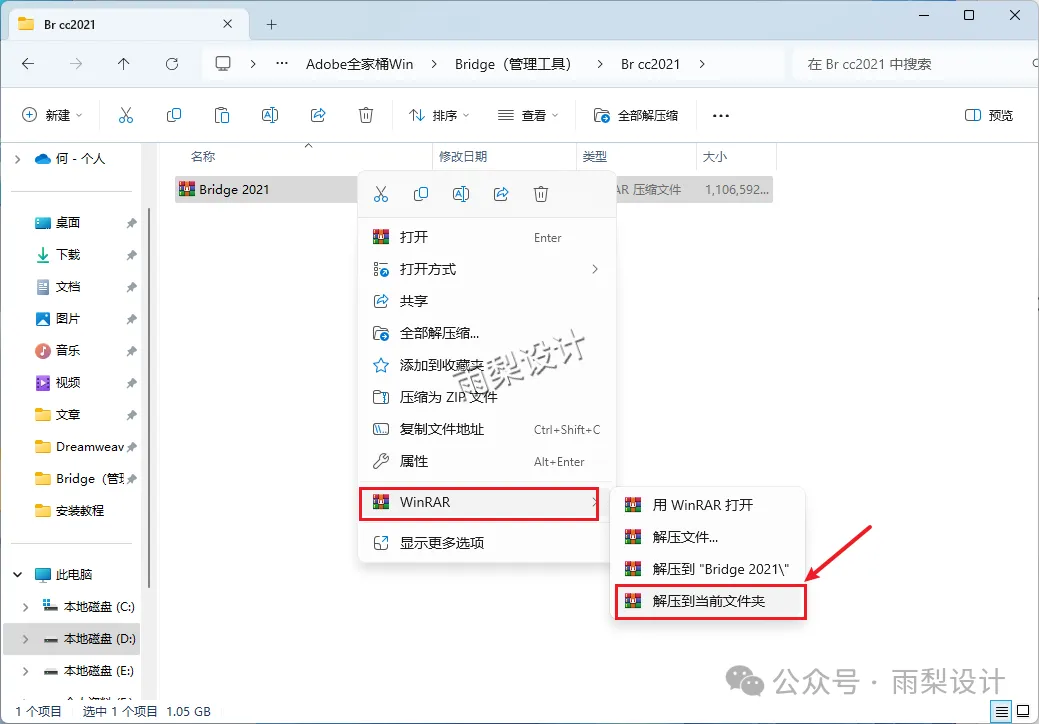Screen dimensions: 1039x724
Task: Click the This PC monitor icon in the address bar
Action: tap(223, 64)
